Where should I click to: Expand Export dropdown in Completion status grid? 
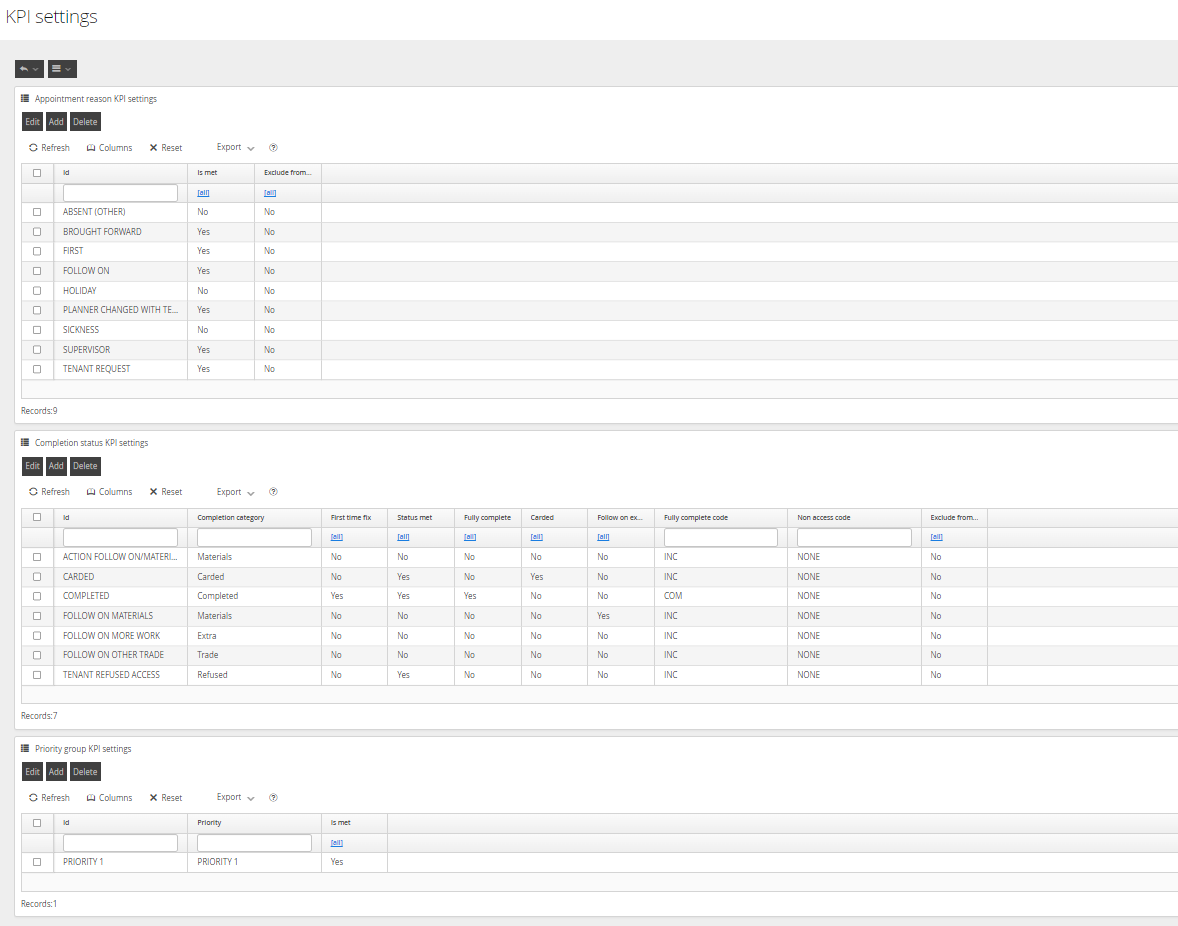click(x=235, y=492)
